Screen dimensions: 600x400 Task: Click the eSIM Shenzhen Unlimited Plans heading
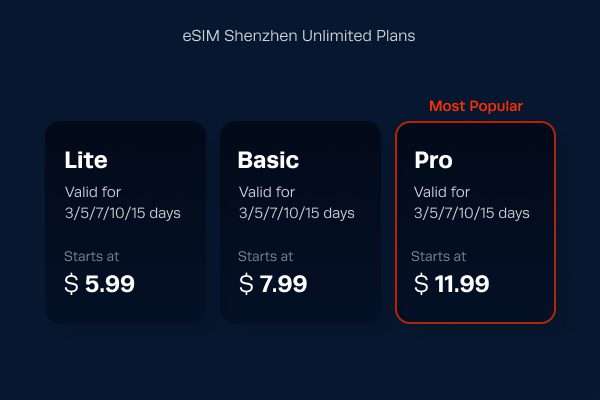[x=299, y=36]
